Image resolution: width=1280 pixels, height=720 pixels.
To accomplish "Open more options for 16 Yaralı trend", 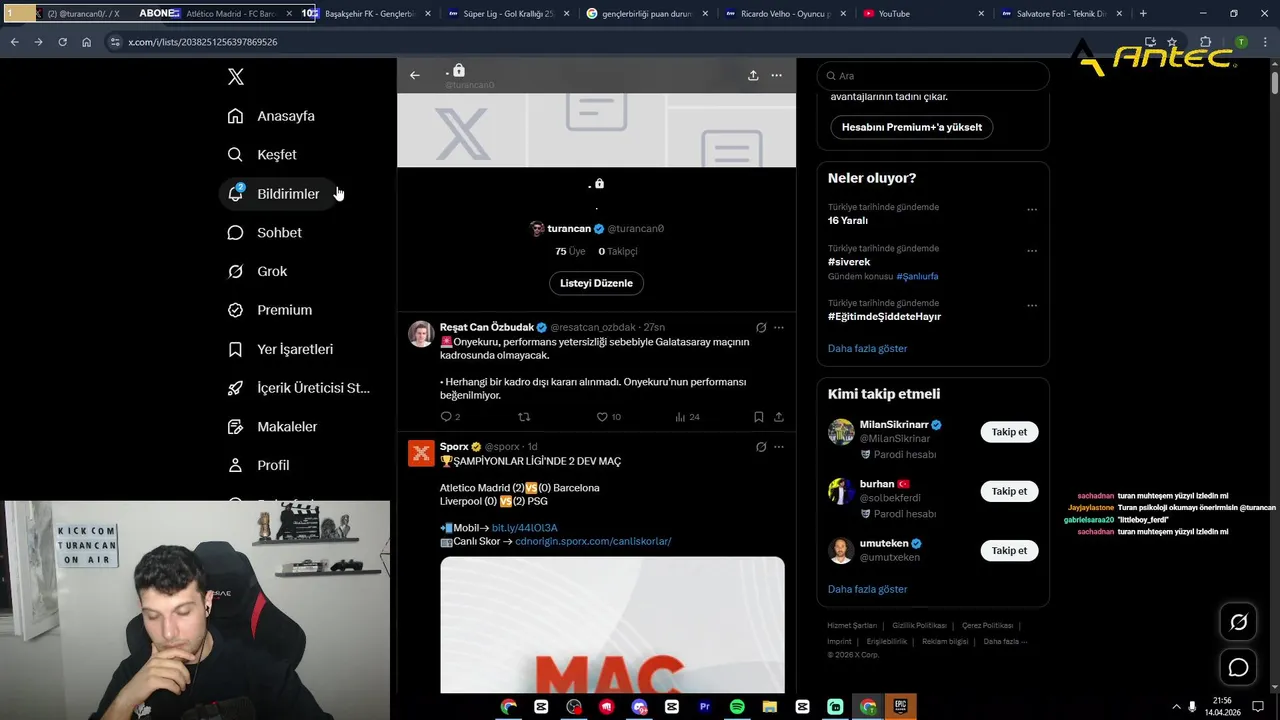I will [1032, 210].
